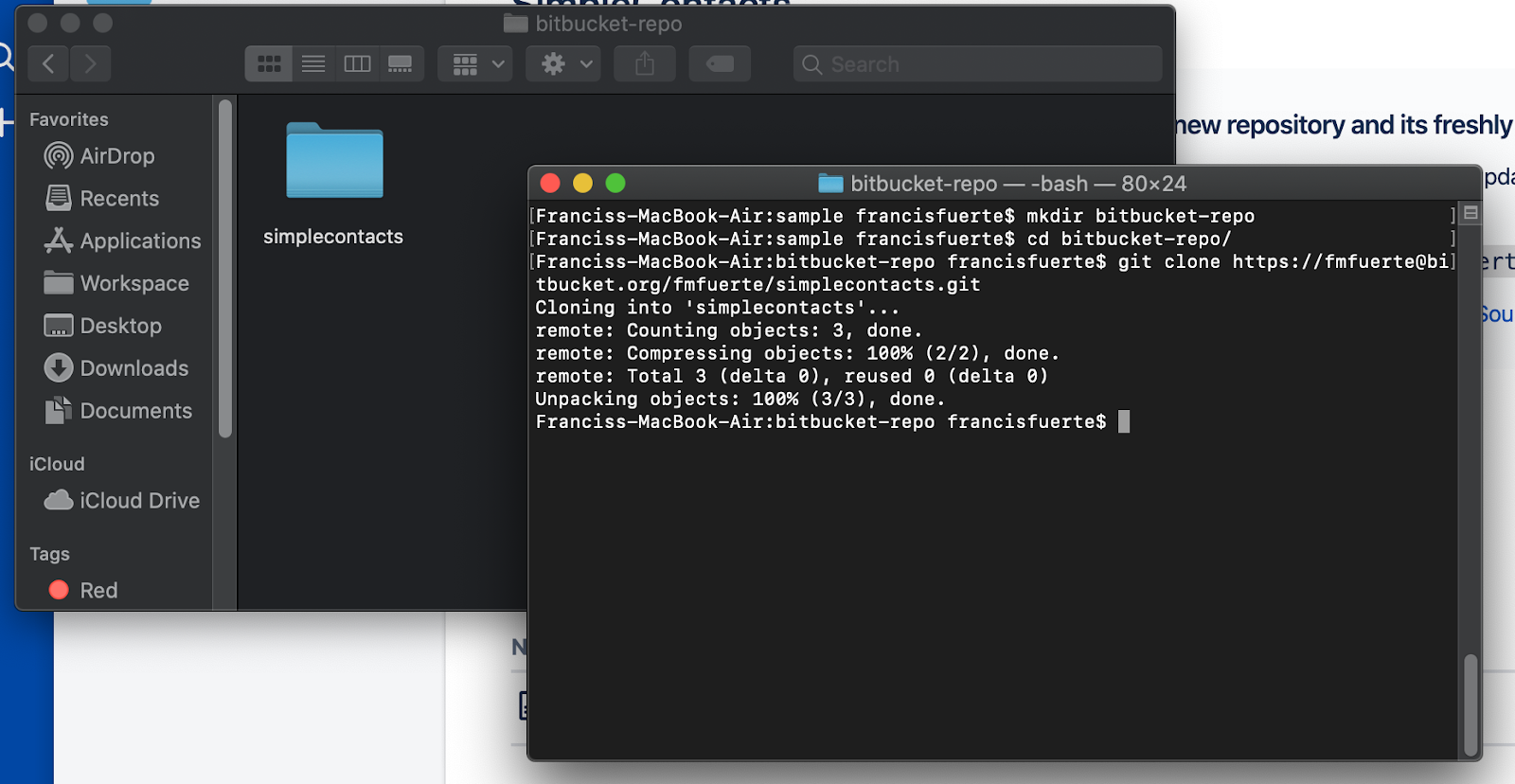The height and width of the screenshot is (784, 1515).
Task: Click the Terminal prompt cursor block
Action: pos(1124,421)
